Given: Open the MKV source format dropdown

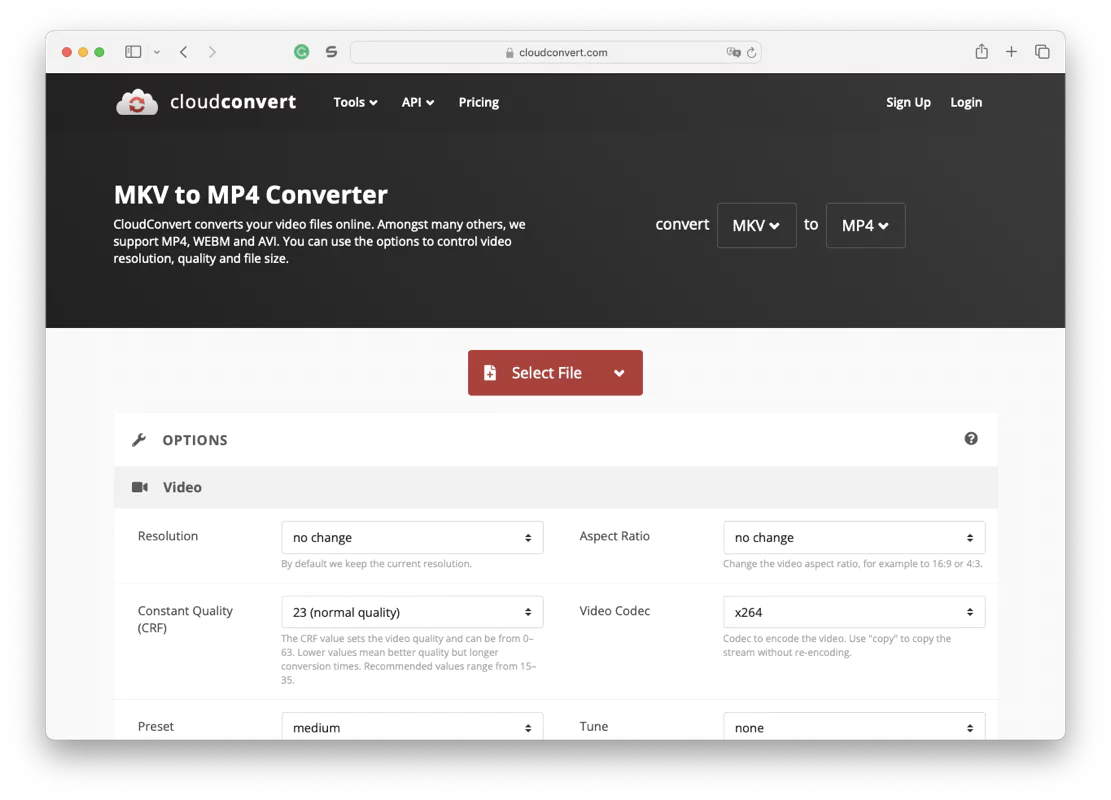Looking at the screenshot, I should [x=756, y=226].
